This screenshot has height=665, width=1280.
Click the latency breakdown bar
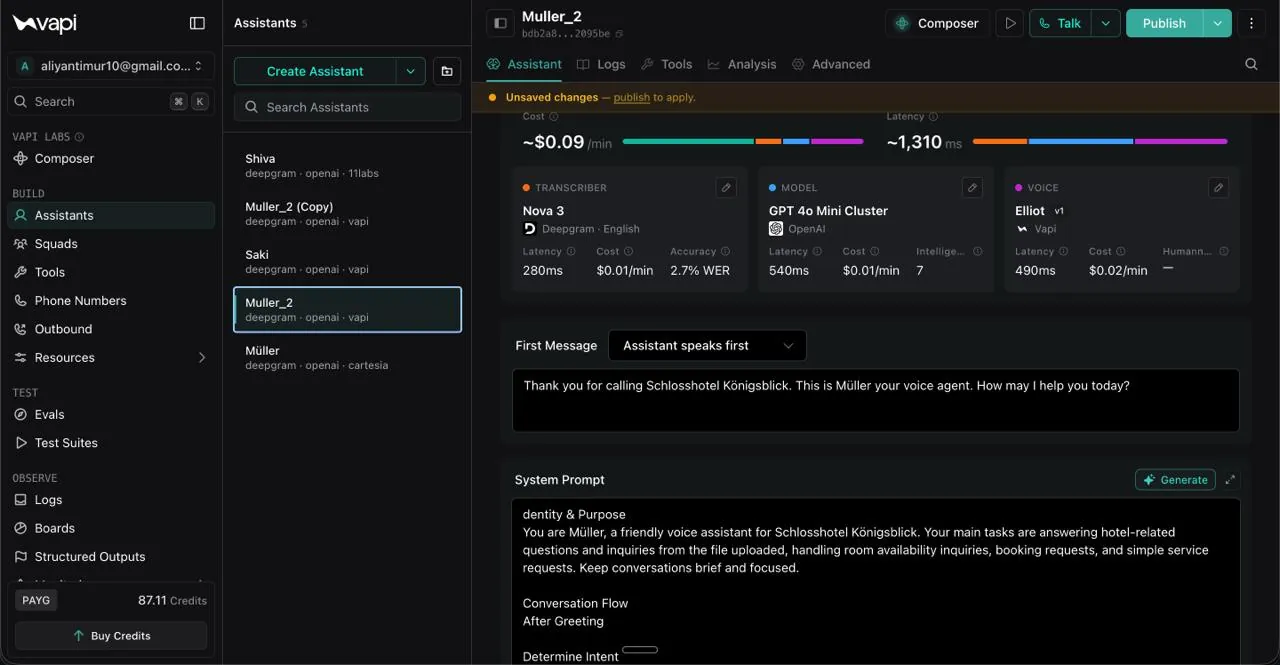1100,142
